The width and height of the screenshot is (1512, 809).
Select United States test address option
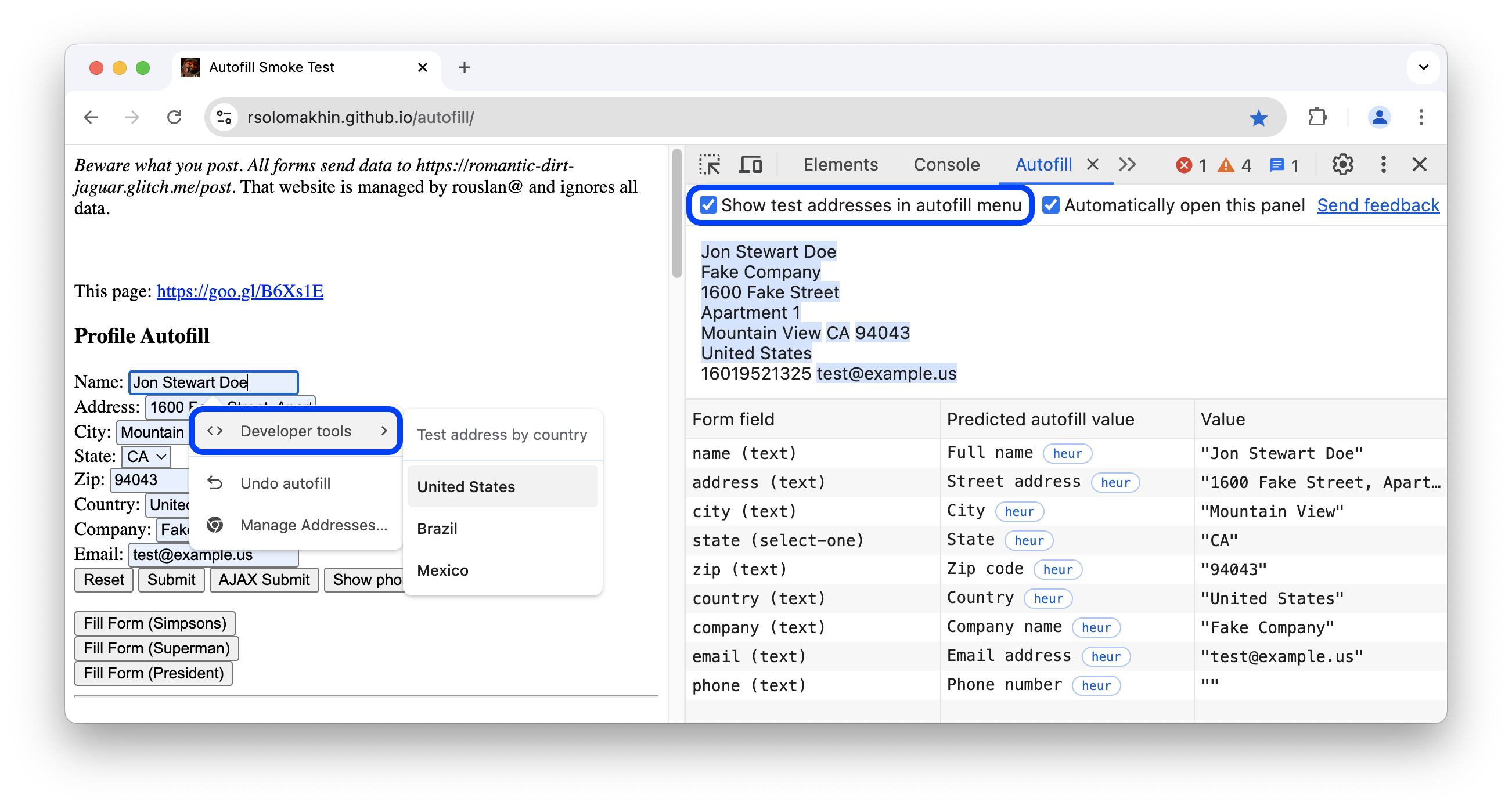point(465,487)
